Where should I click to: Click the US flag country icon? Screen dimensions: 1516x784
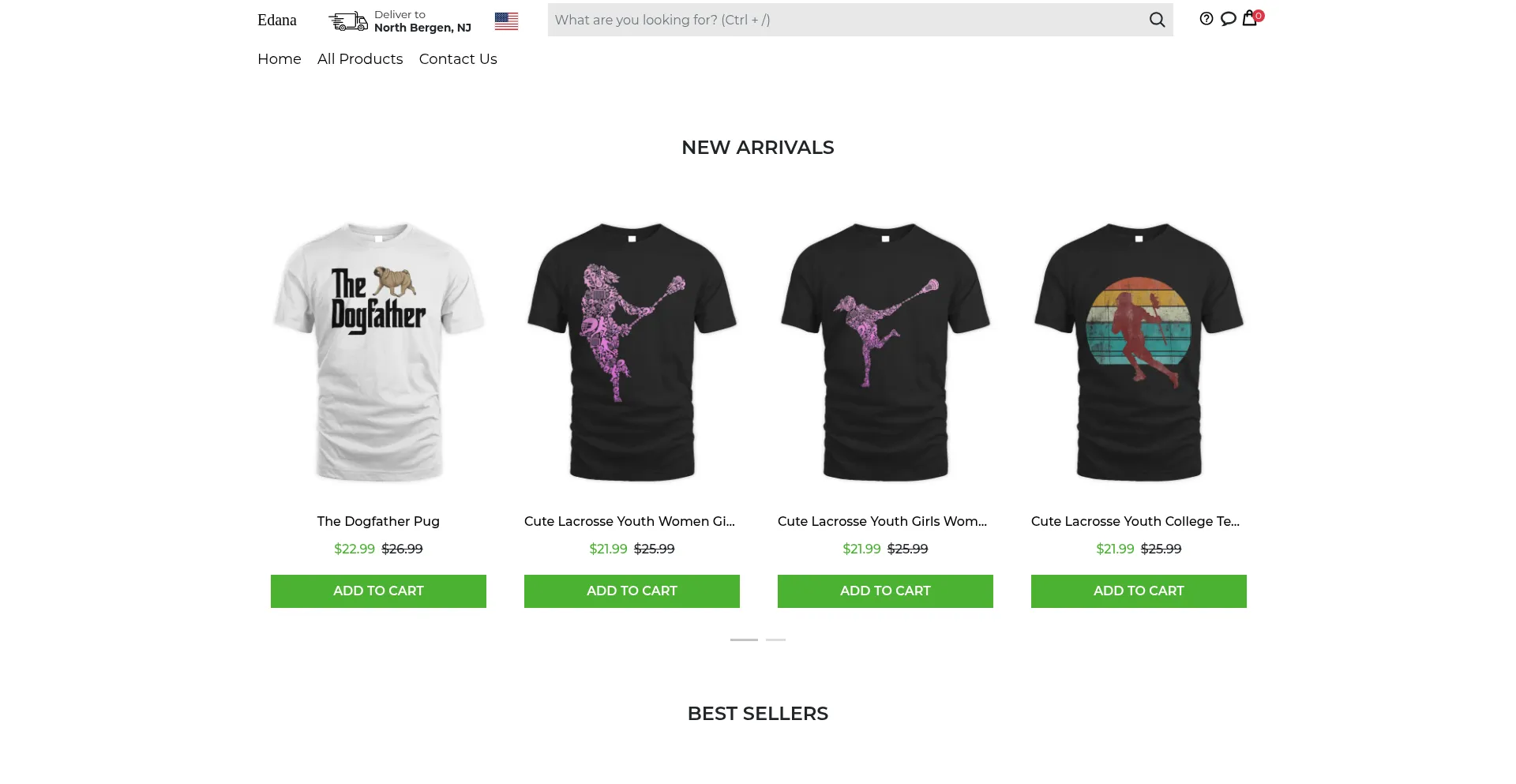(x=506, y=21)
